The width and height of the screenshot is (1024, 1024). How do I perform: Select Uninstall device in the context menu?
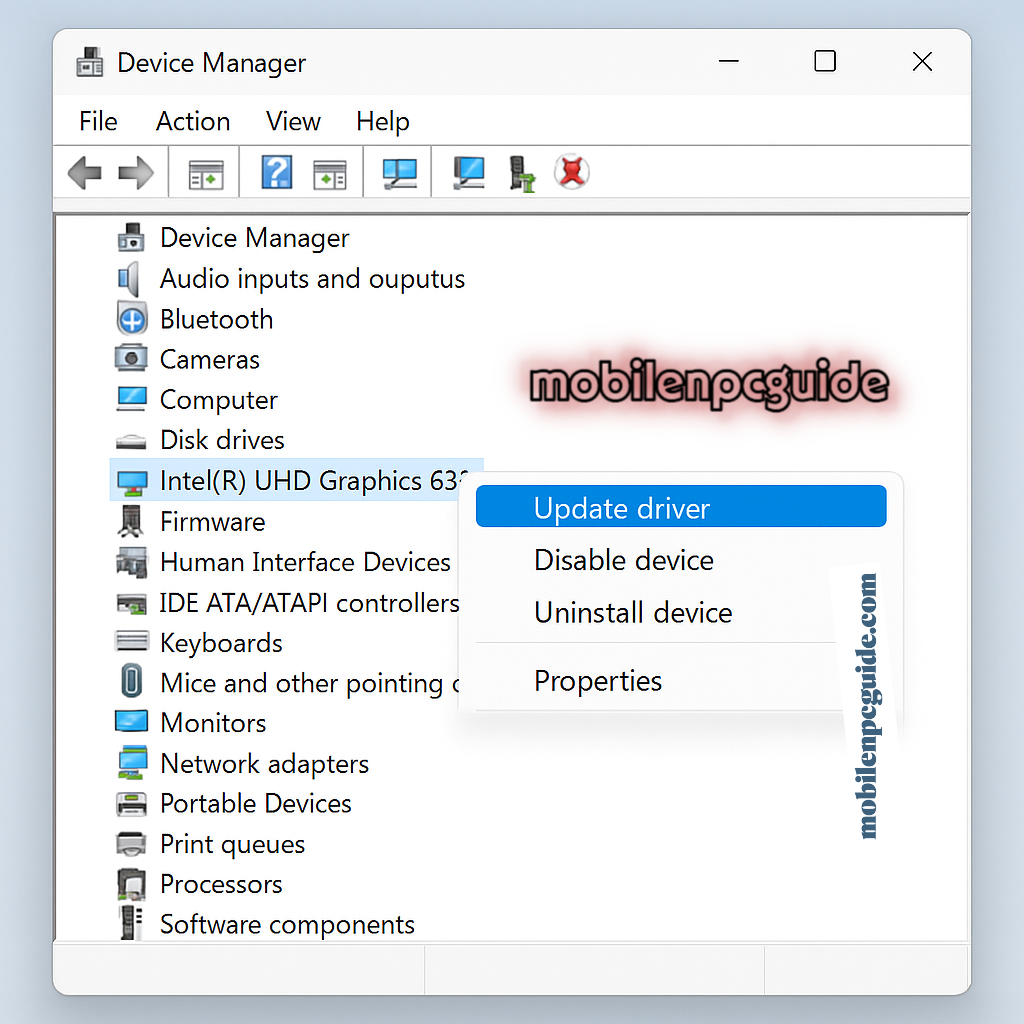click(x=633, y=613)
